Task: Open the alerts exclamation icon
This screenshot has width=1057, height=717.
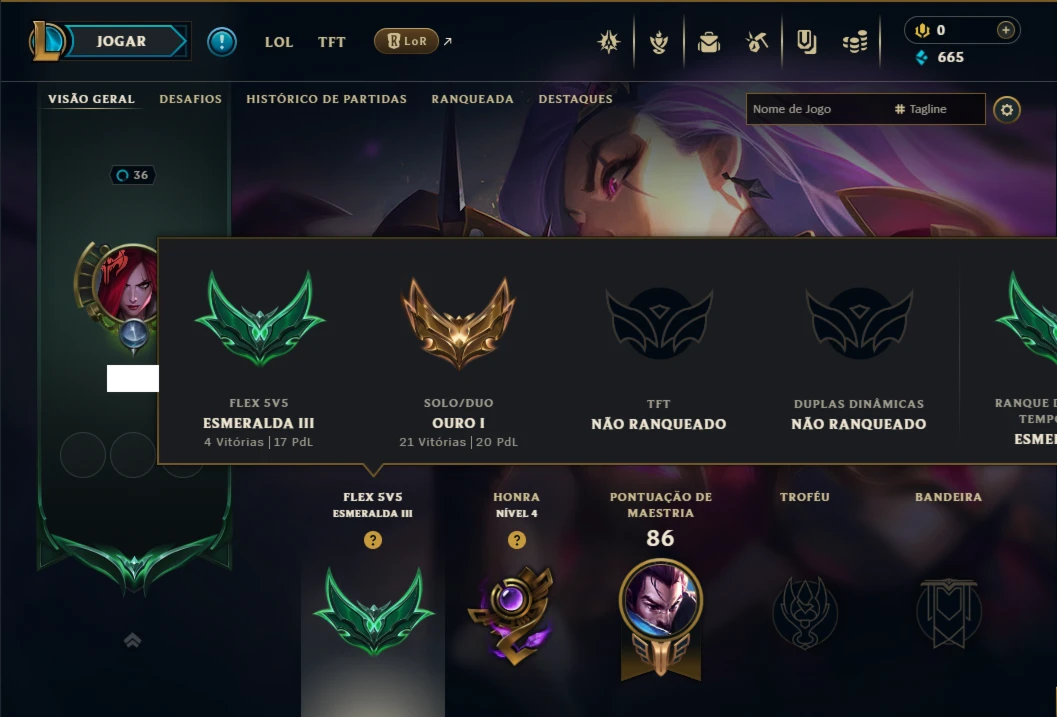Action: pos(222,42)
